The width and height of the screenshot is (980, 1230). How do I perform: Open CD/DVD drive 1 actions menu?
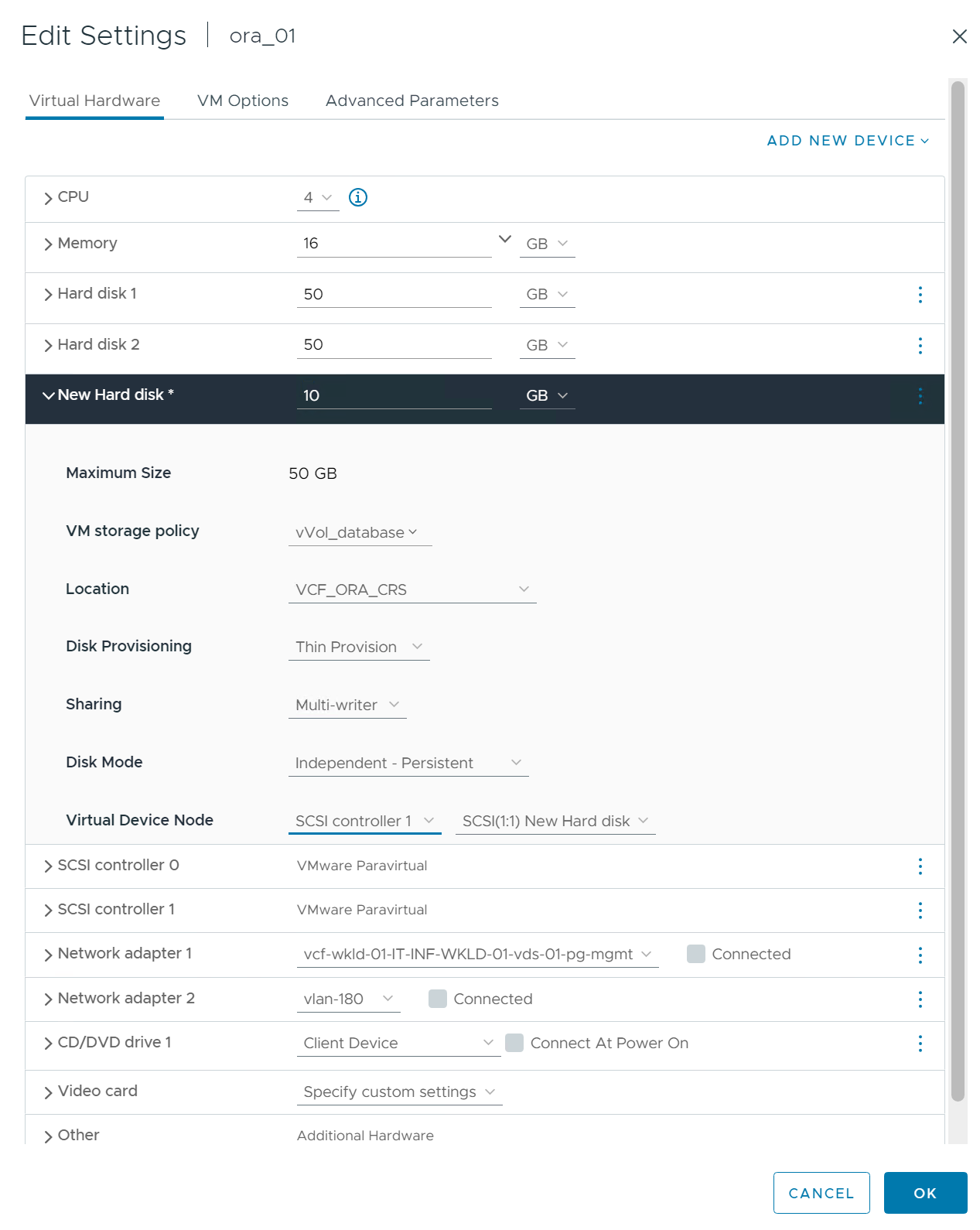click(920, 1044)
